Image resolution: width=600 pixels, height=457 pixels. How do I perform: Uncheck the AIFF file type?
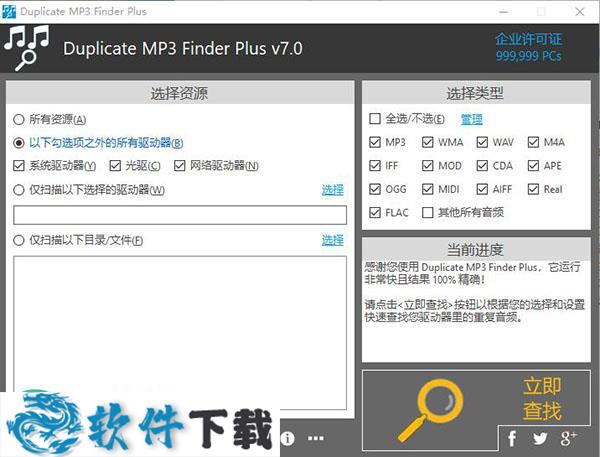pos(482,189)
